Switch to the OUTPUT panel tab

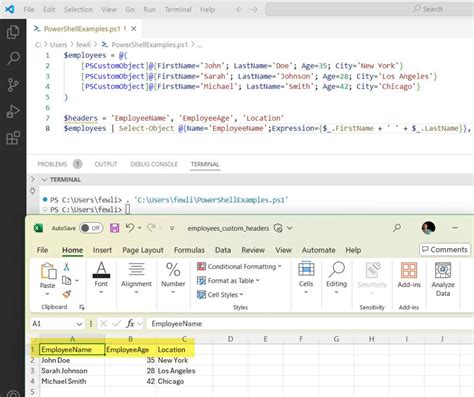click(106, 164)
